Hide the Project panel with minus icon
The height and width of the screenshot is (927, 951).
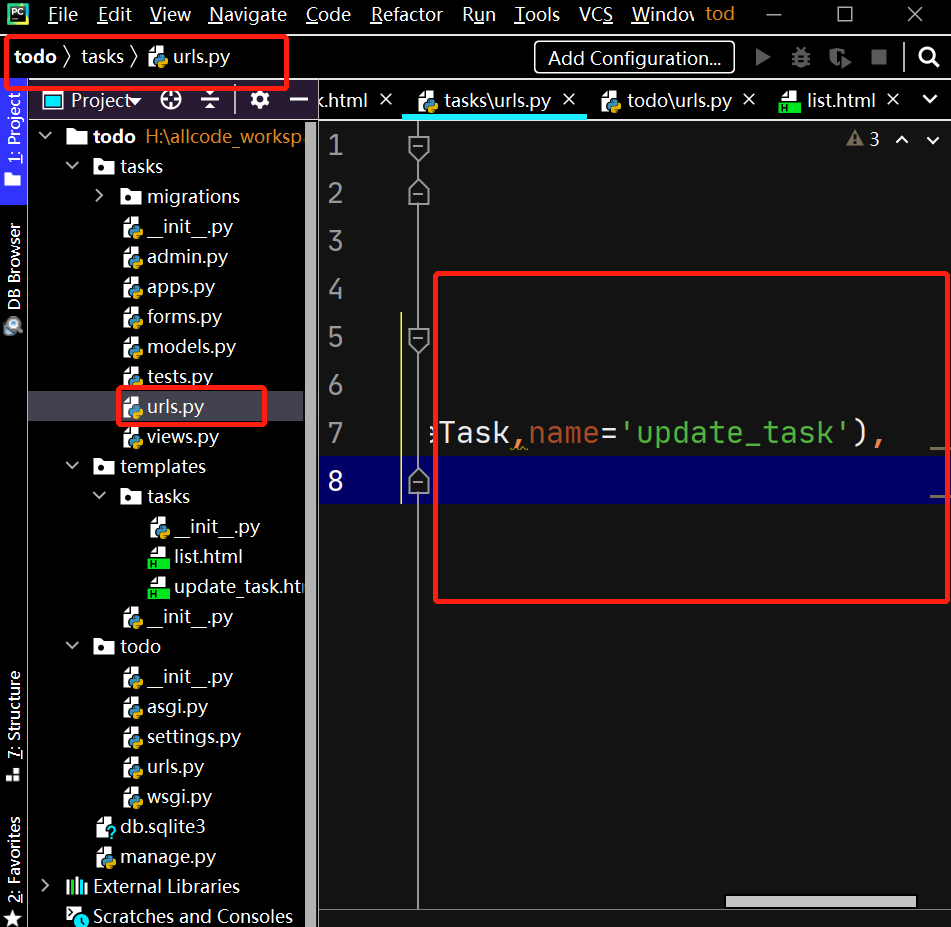pos(298,99)
